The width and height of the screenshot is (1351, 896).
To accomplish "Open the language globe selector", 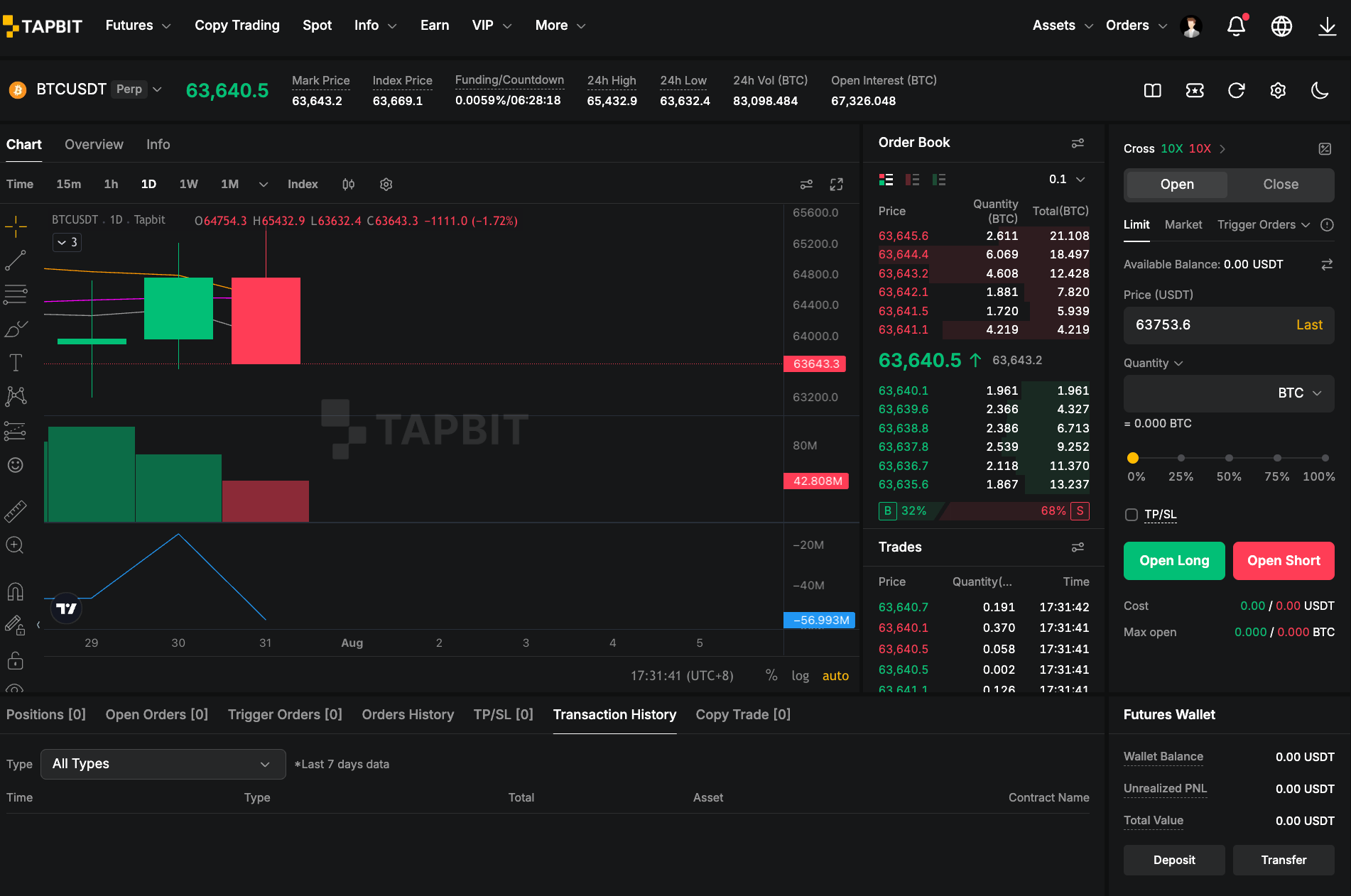I will click(1281, 26).
